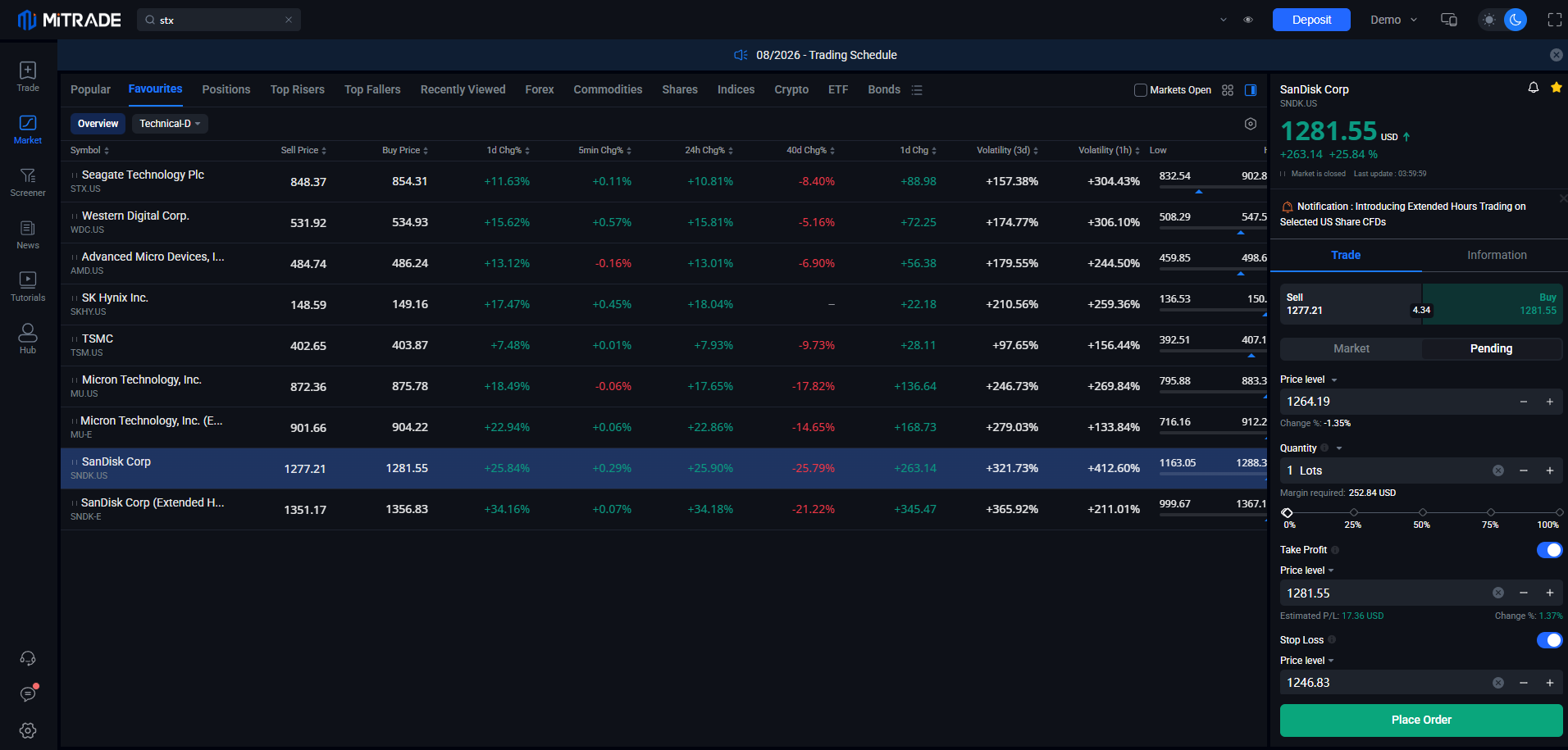
Task: Toggle the Markets Open checkbox
Action: click(x=1141, y=90)
